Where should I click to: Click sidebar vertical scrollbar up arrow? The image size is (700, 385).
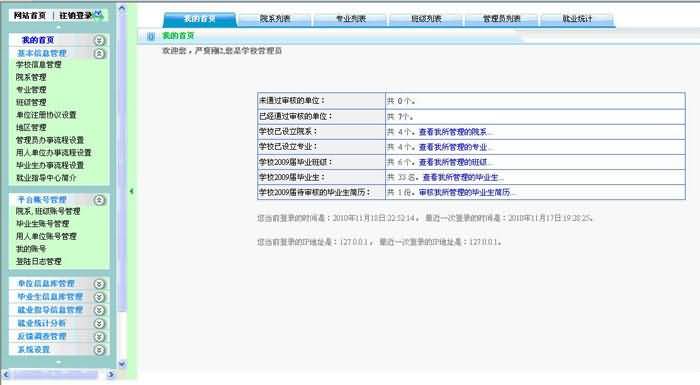pyautogui.click(x=121, y=8)
